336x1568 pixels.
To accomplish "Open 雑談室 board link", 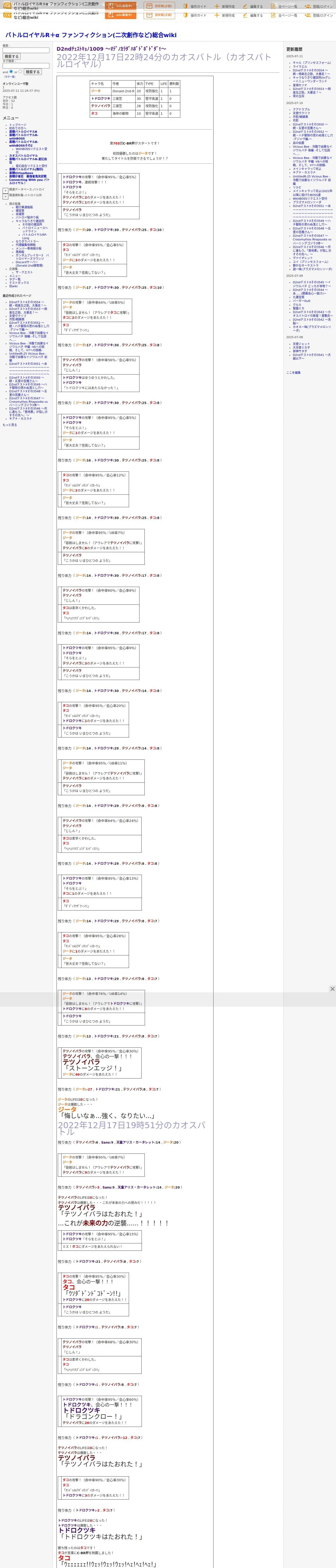I will click(x=20, y=211).
